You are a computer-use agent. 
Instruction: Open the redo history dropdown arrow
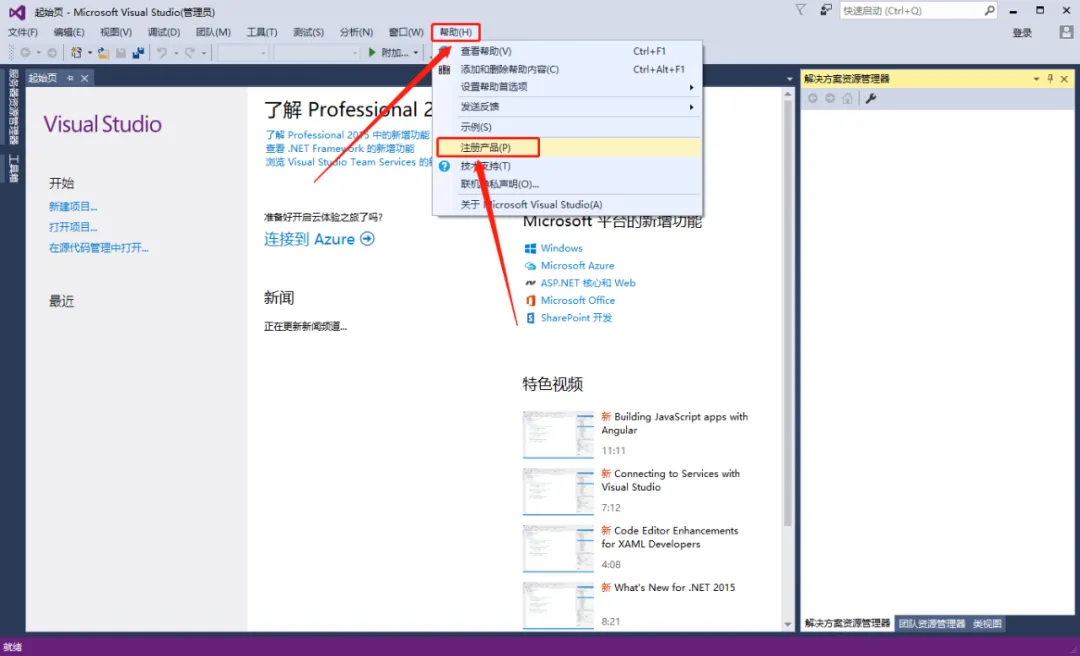(203, 53)
